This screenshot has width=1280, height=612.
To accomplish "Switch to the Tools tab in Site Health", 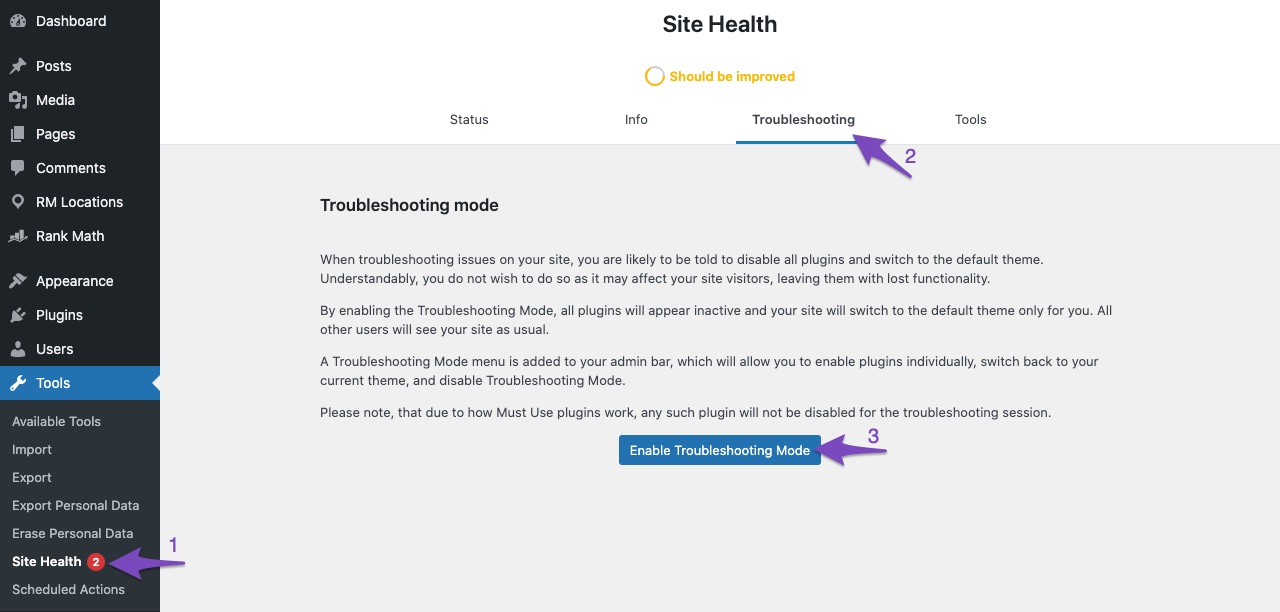I will coord(970,119).
